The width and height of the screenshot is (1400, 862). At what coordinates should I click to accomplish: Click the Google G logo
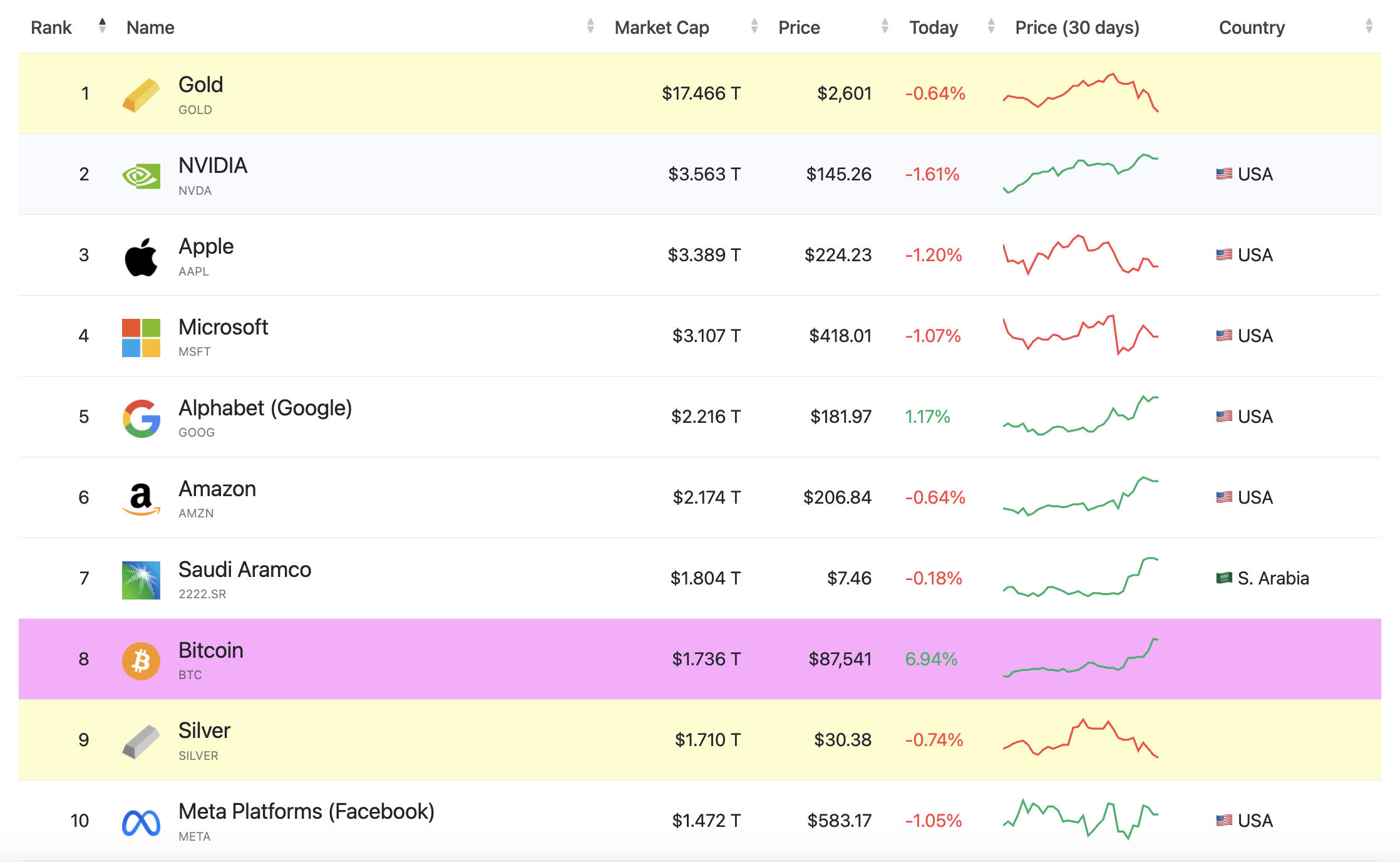tap(141, 418)
